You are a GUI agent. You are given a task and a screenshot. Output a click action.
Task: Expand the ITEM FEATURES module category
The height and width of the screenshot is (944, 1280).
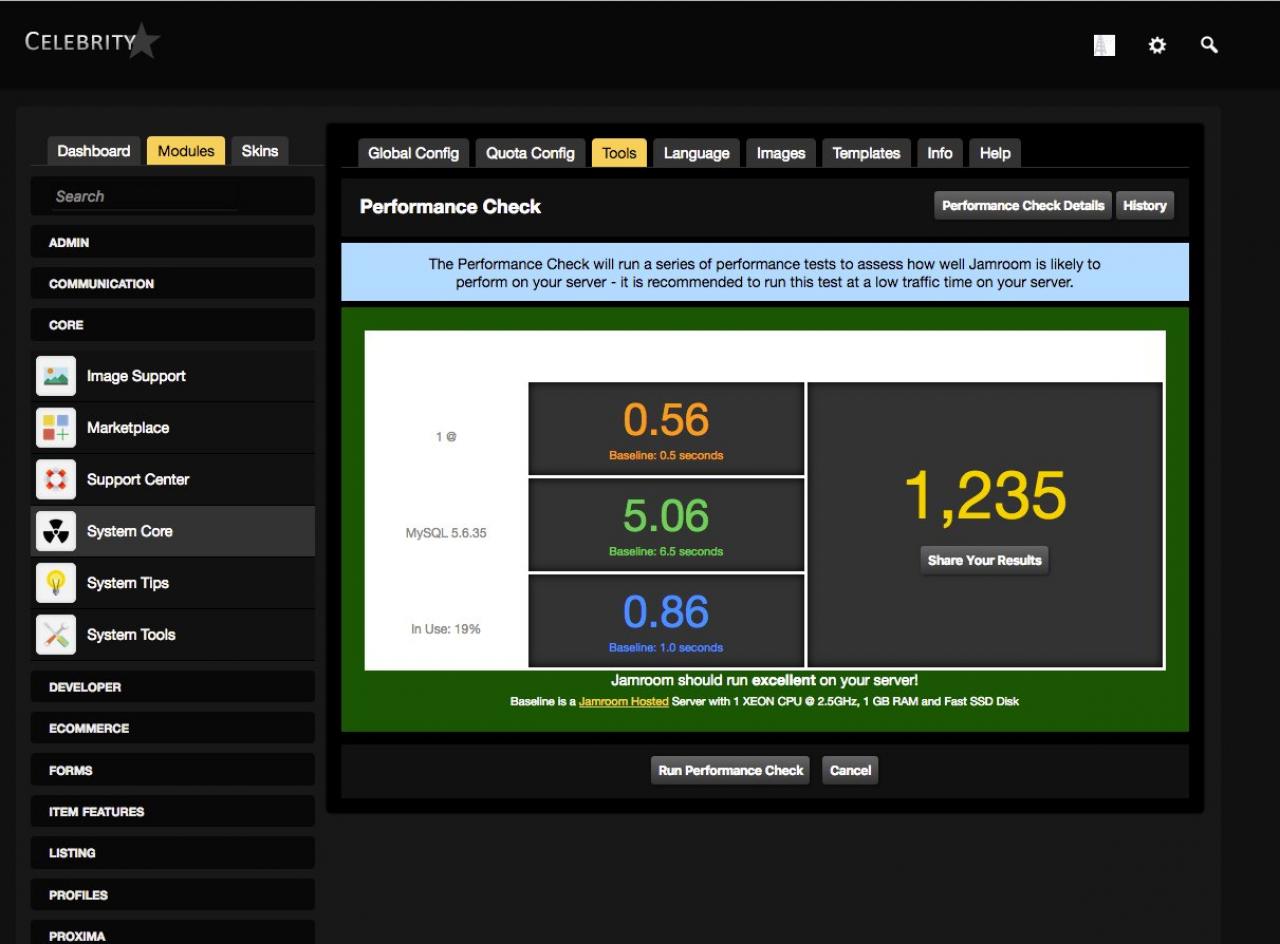(173, 811)
